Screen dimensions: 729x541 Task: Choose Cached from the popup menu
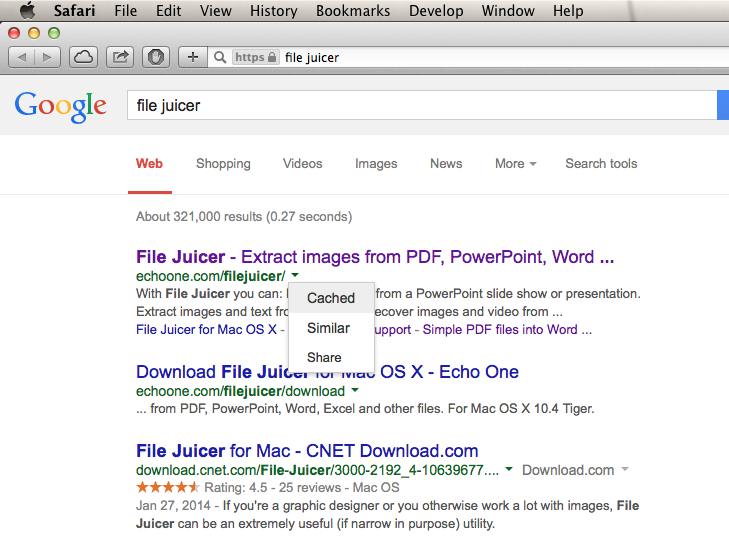click(331, 298)
